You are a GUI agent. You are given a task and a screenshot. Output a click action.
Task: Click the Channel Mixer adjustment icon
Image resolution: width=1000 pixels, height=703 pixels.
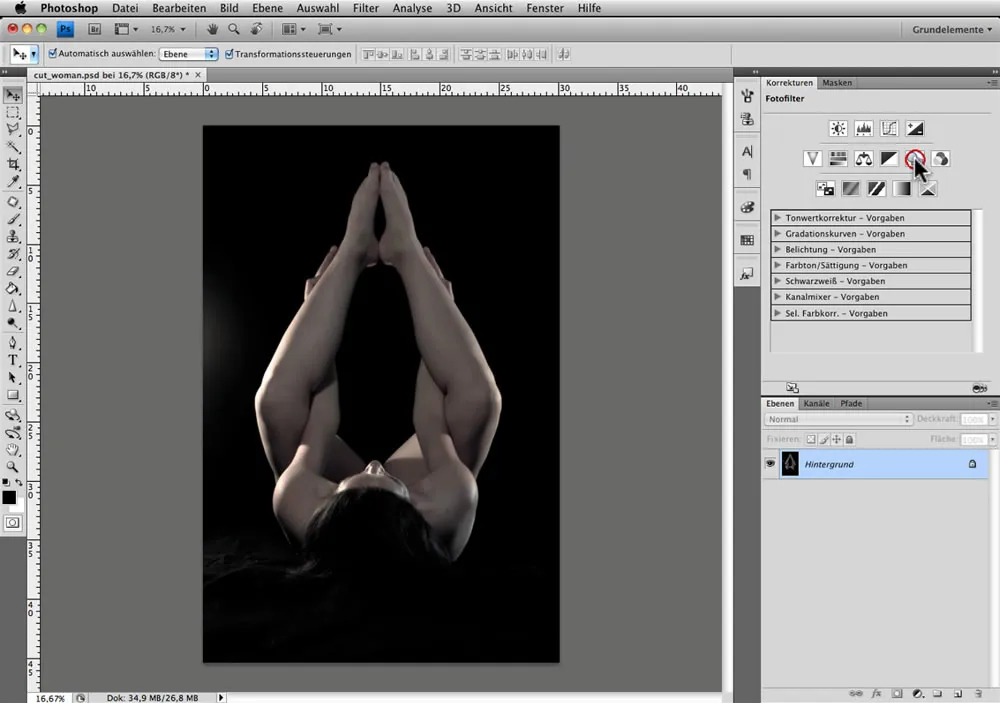pos(941,159)
